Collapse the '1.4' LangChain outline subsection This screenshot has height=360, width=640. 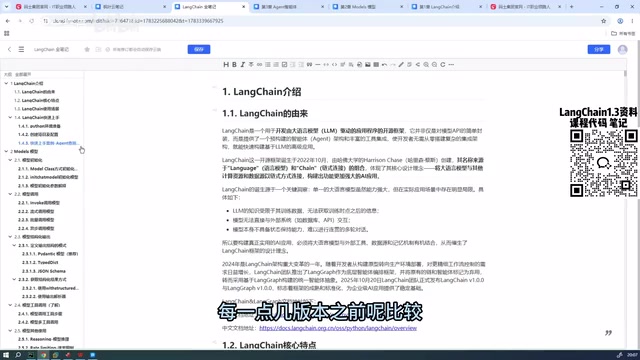pos(10,118)
